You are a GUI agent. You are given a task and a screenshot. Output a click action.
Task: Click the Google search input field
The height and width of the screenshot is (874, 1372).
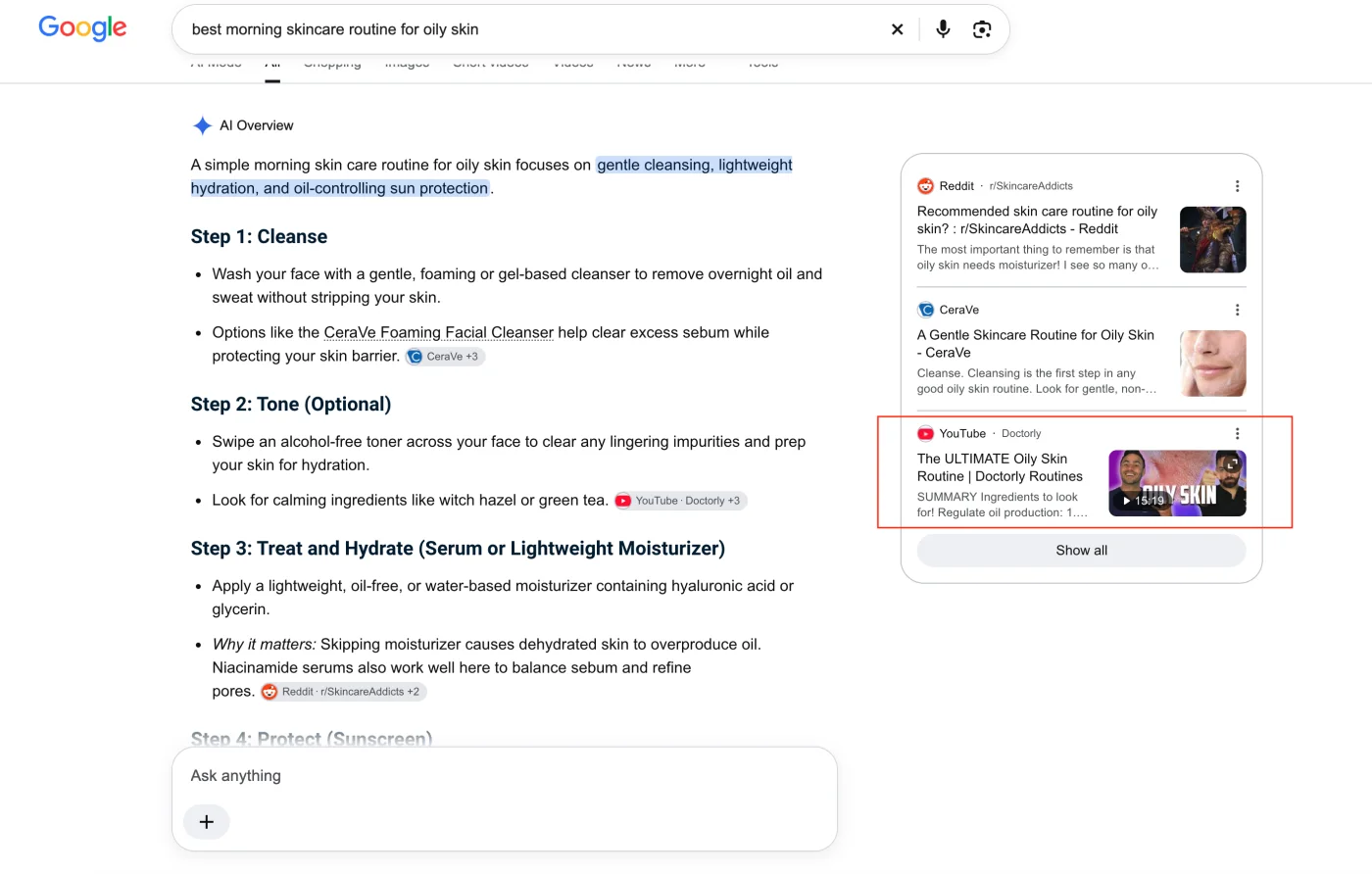tap(529, 29)
